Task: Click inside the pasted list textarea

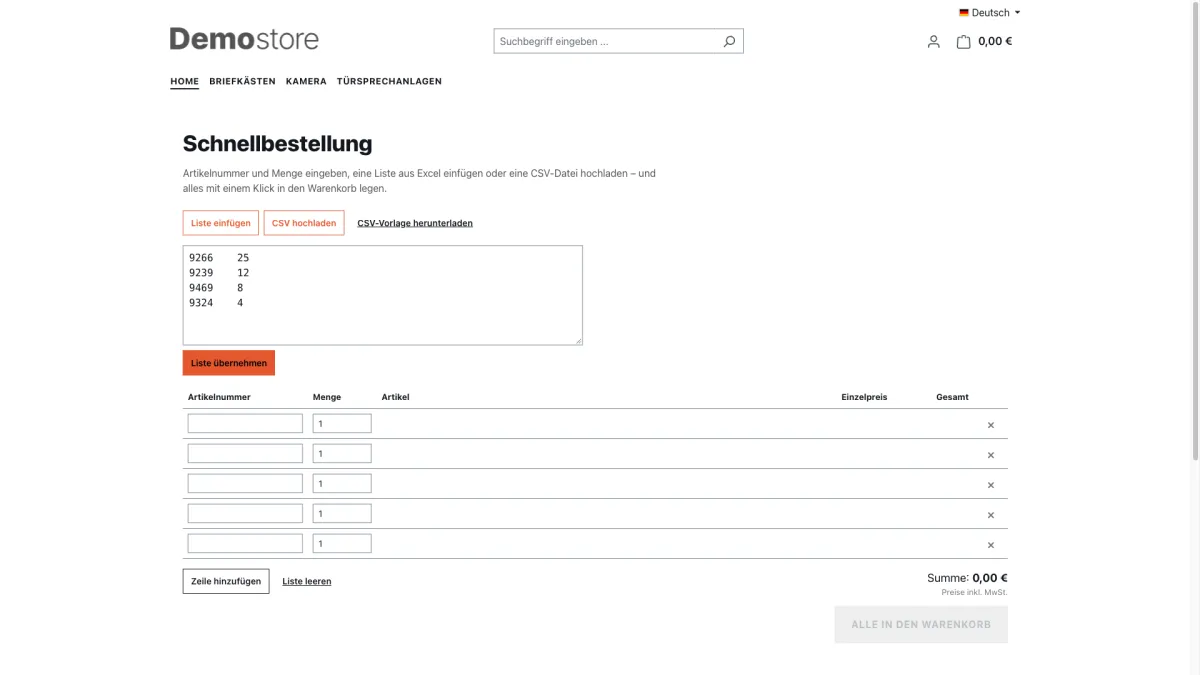Action: [383, 296]
